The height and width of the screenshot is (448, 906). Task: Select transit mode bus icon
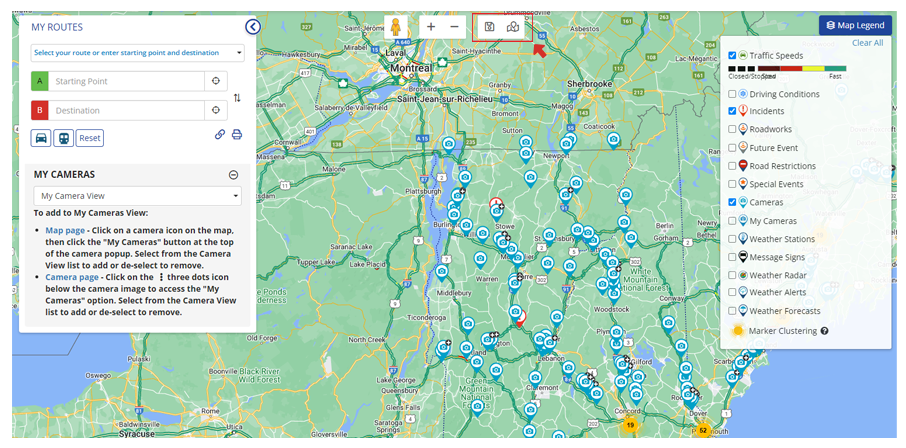coord(63,138)
